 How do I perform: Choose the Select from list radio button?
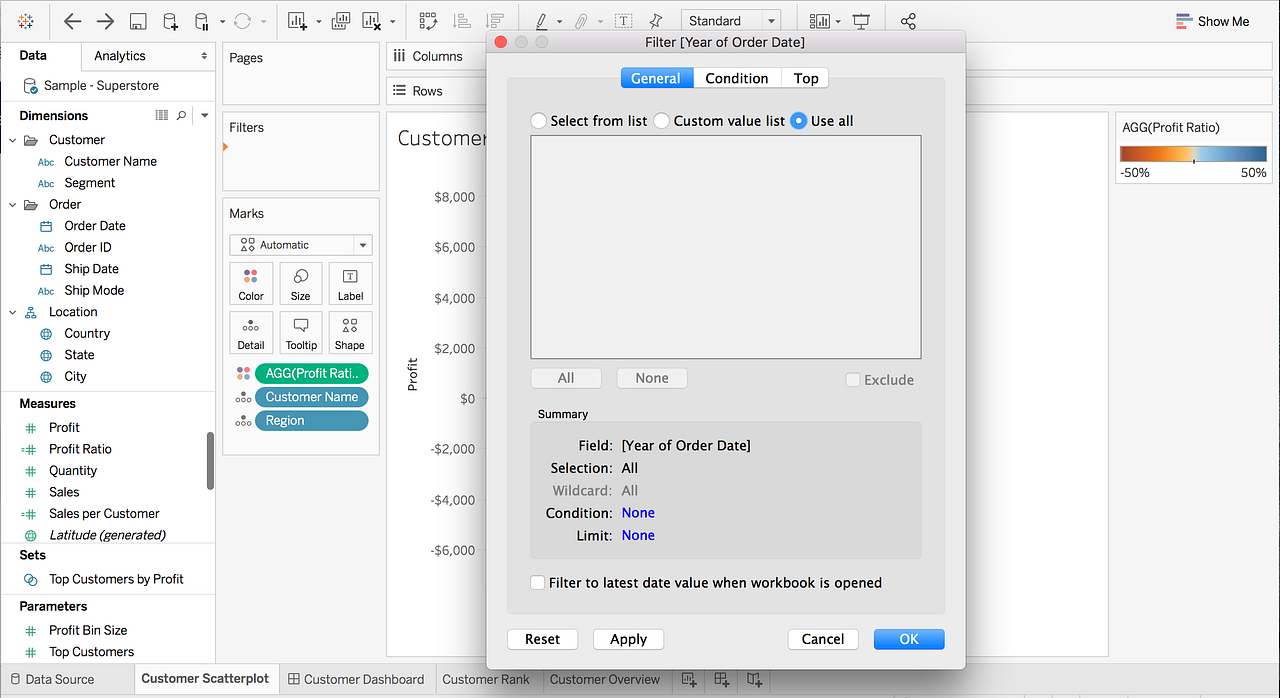point(539,121)
